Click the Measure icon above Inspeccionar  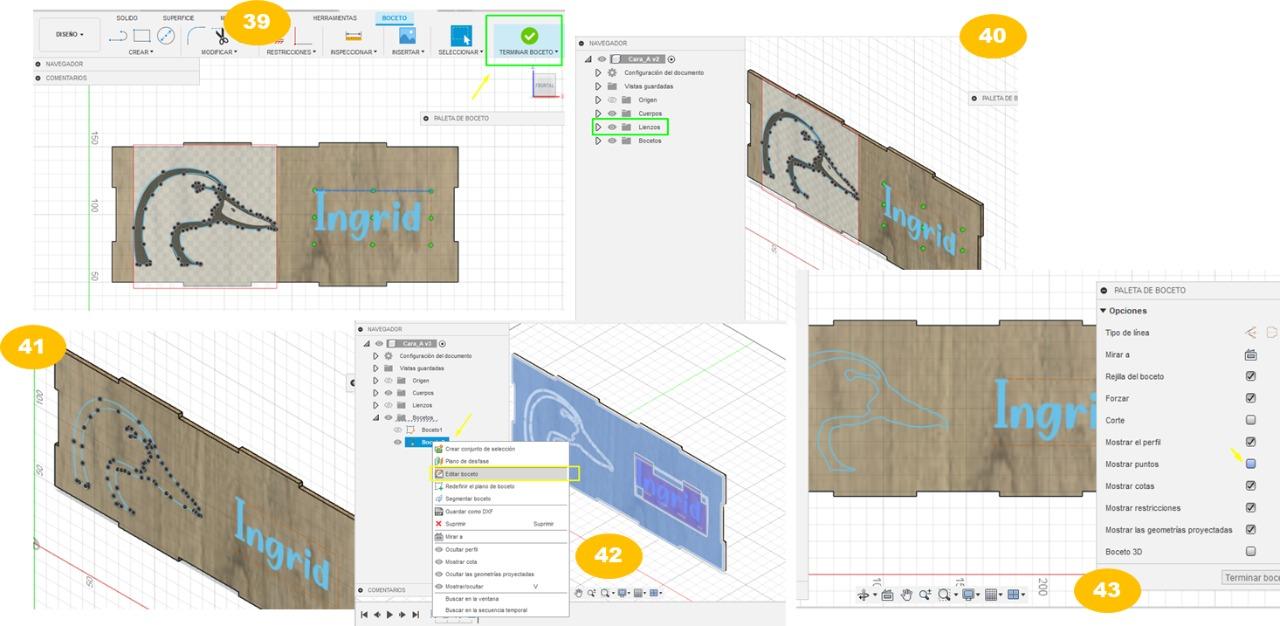353,36
